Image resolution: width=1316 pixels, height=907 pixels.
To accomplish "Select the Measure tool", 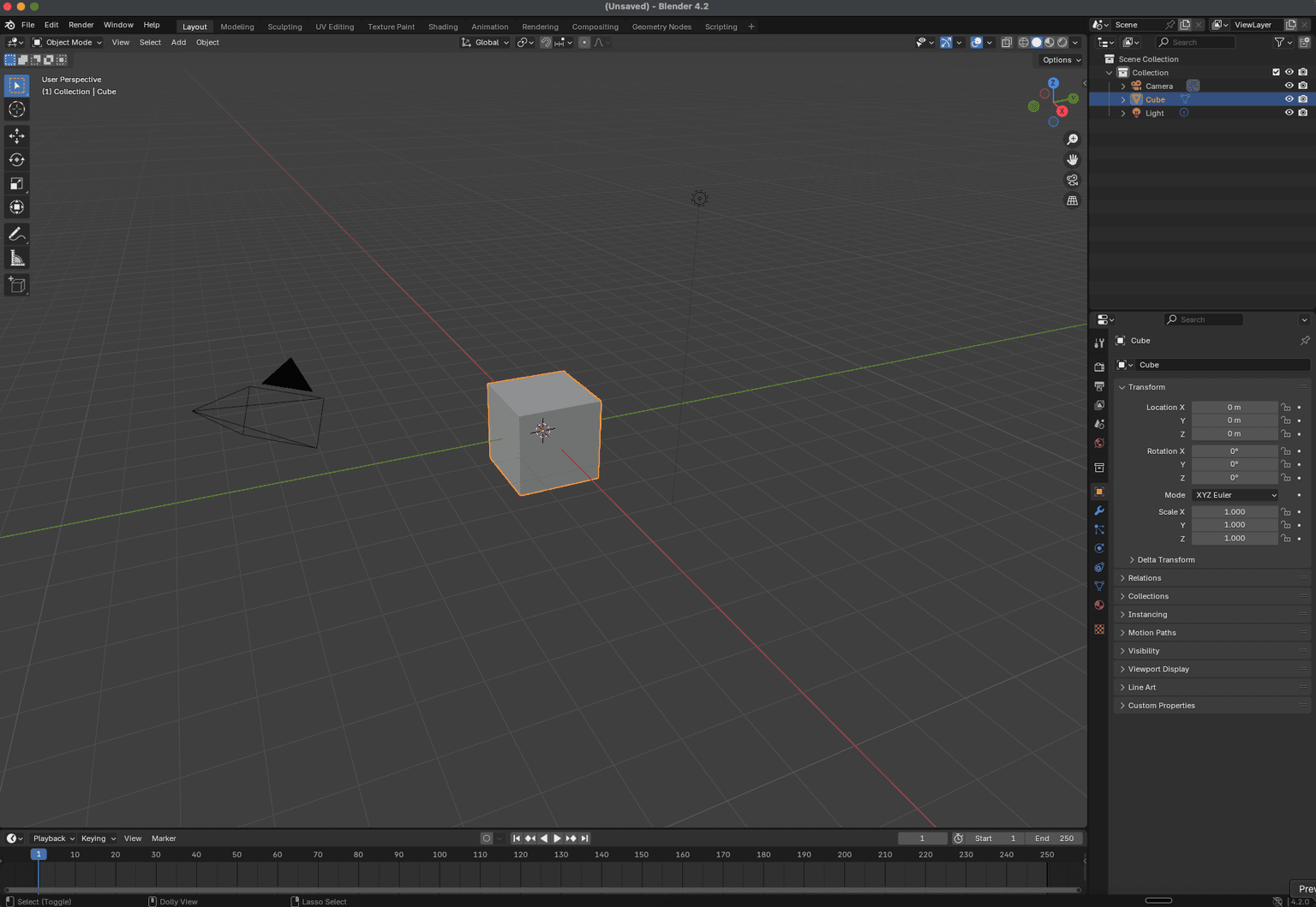I will 16,257.
